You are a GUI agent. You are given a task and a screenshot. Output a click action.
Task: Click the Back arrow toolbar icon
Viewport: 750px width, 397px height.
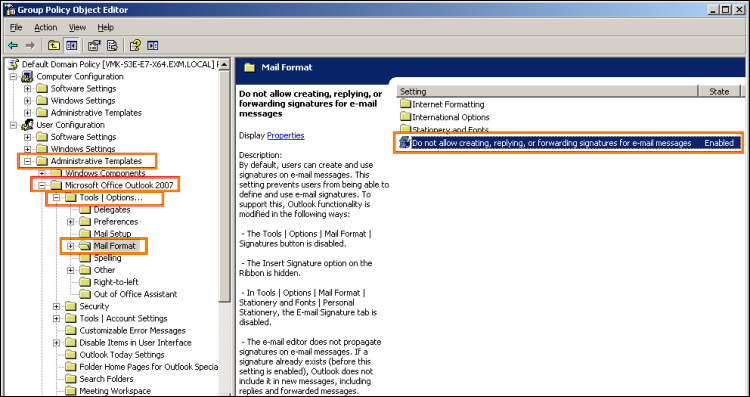pos(13,45)
